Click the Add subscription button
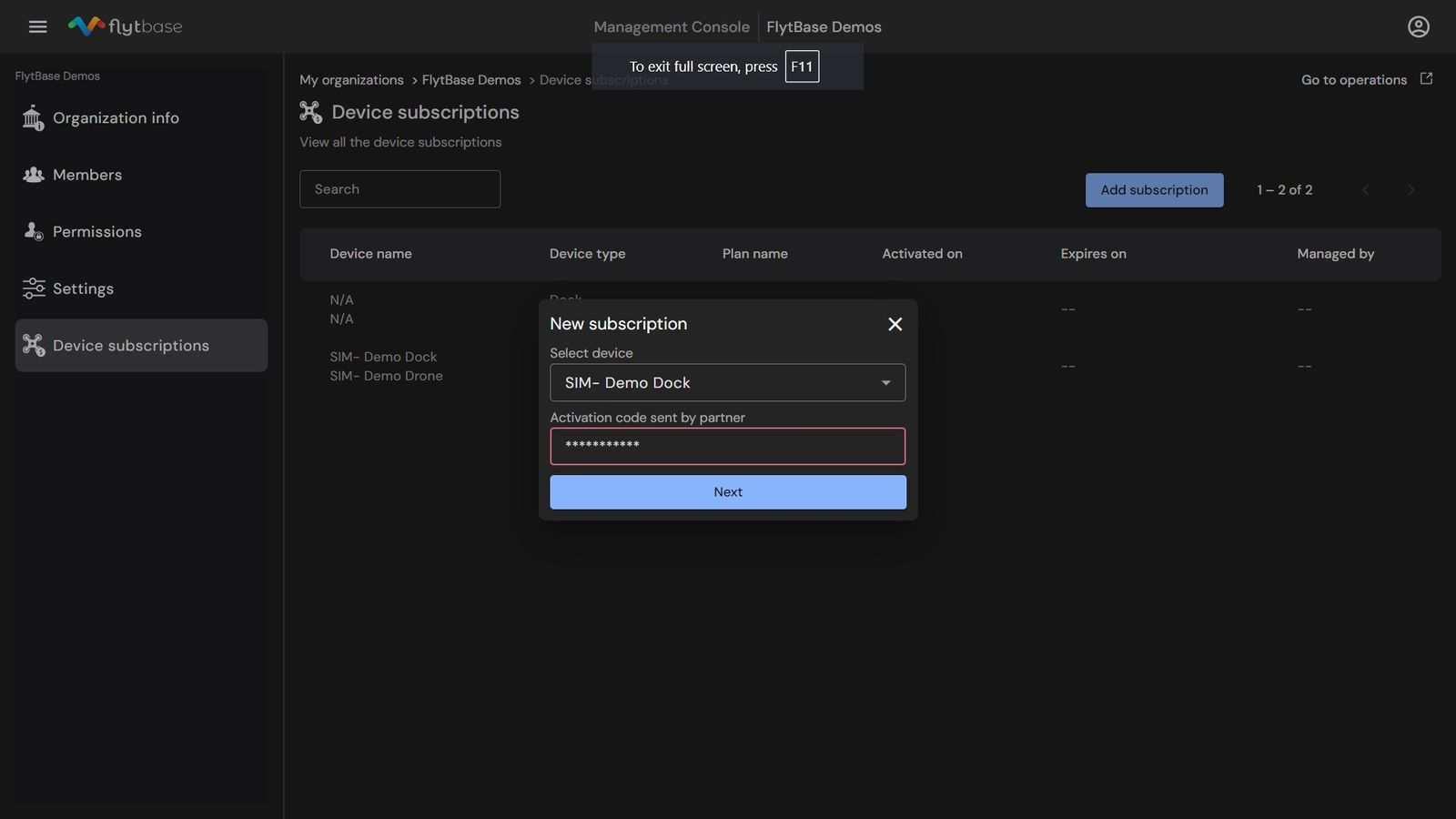Image resolution: width=1456 pixels, height=819 pixels. (x=1154, y=189)
